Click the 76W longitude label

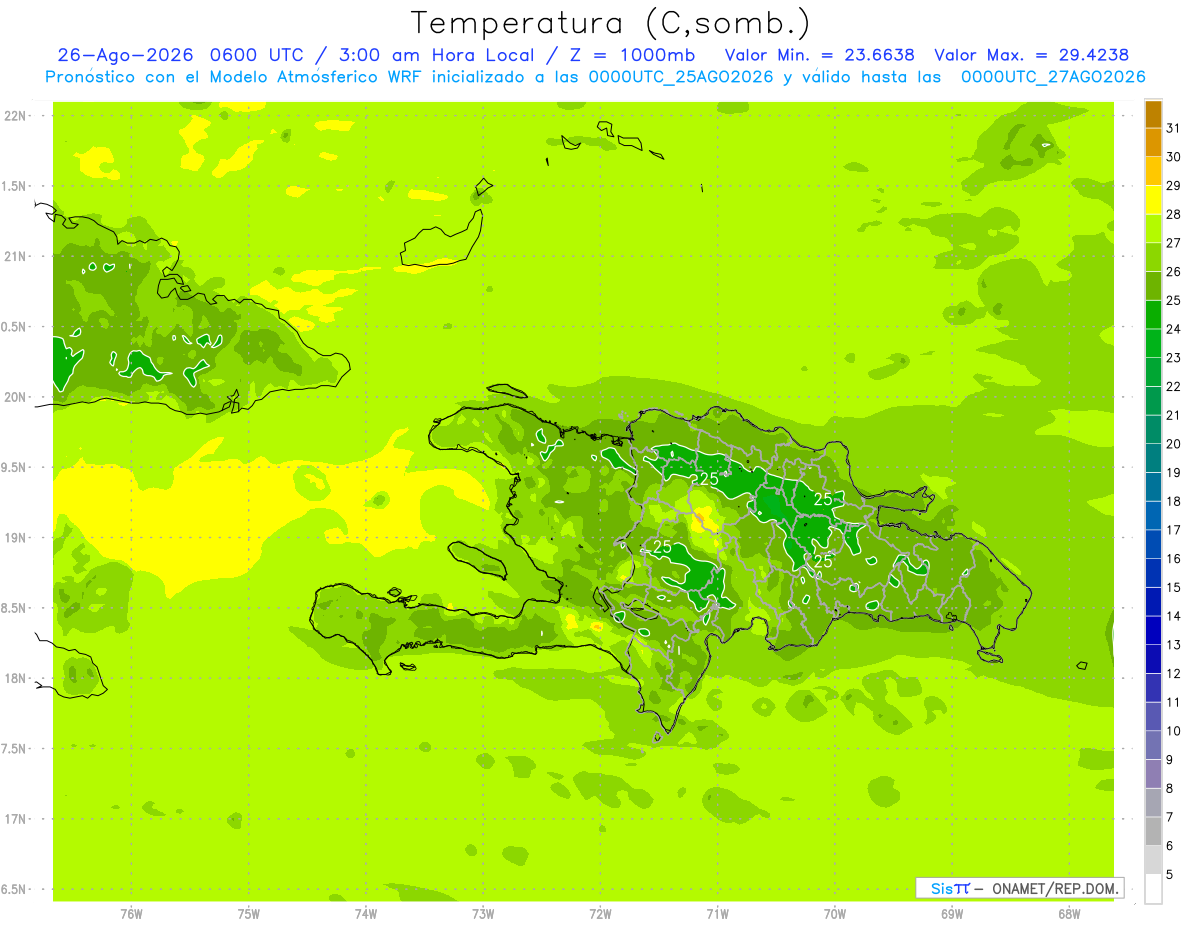point(131,914)
